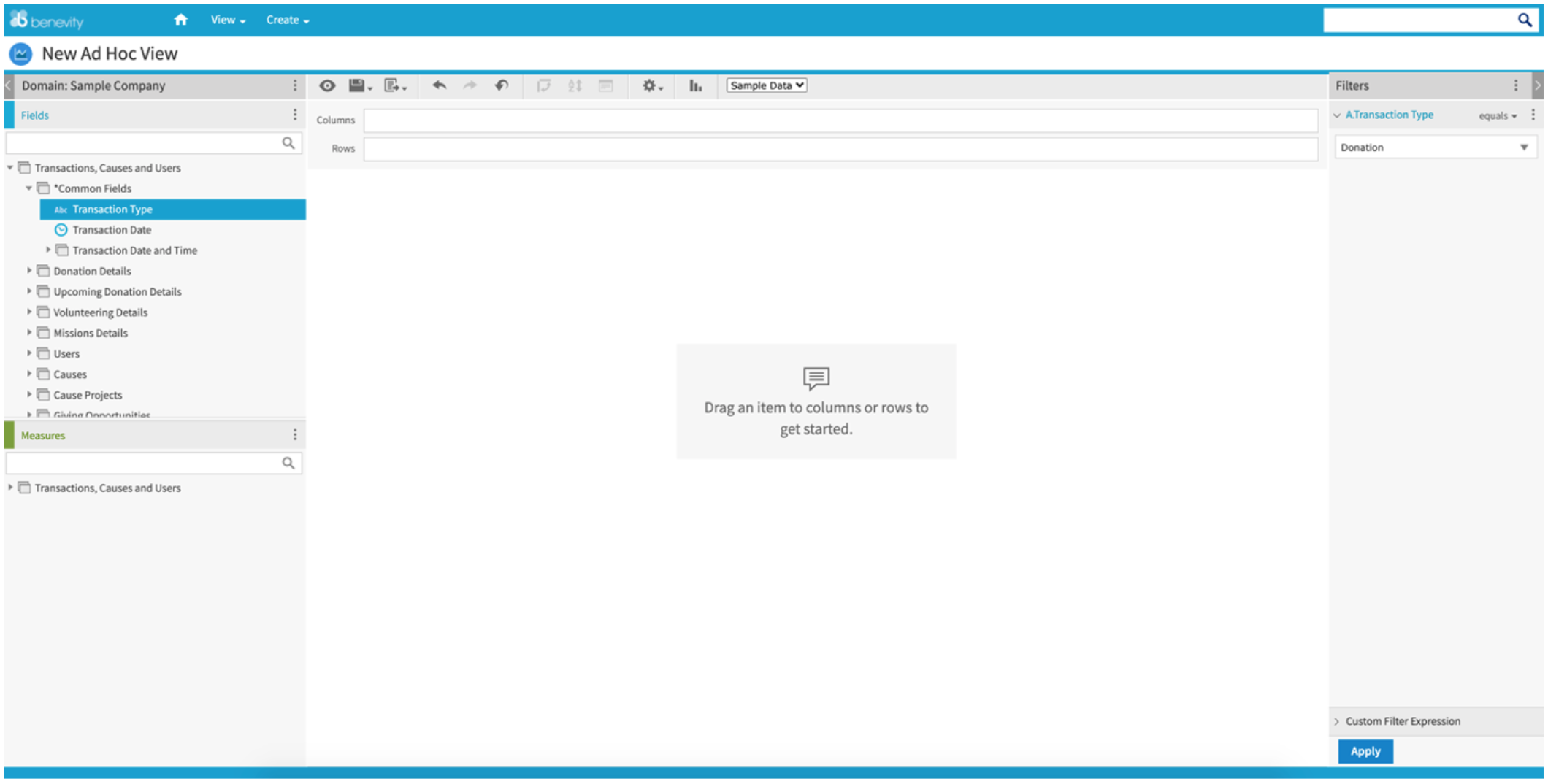Expand the Donation Details folder
The width and height of the screenshot is (1548, 784).
29,270
